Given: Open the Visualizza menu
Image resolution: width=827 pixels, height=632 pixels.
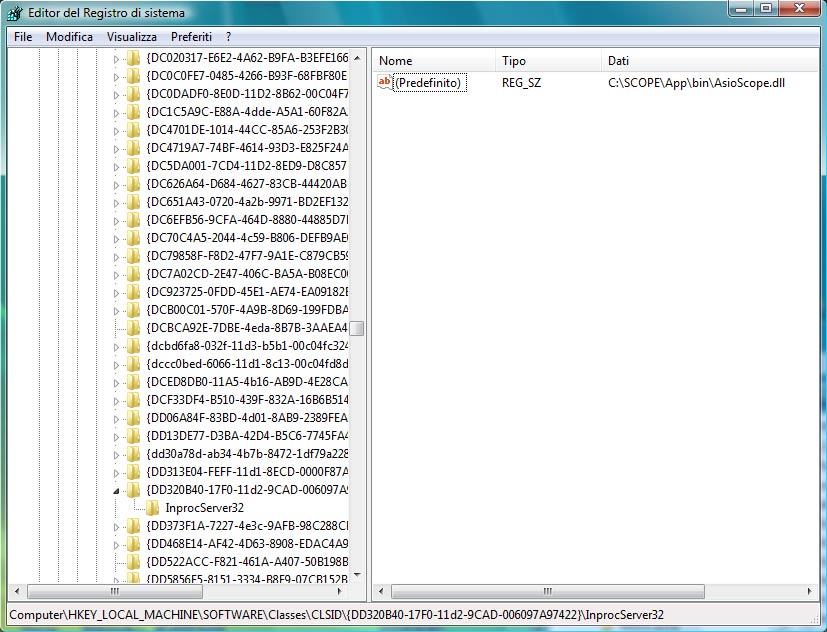Looking at the screenshot, I should pos(134,36).
